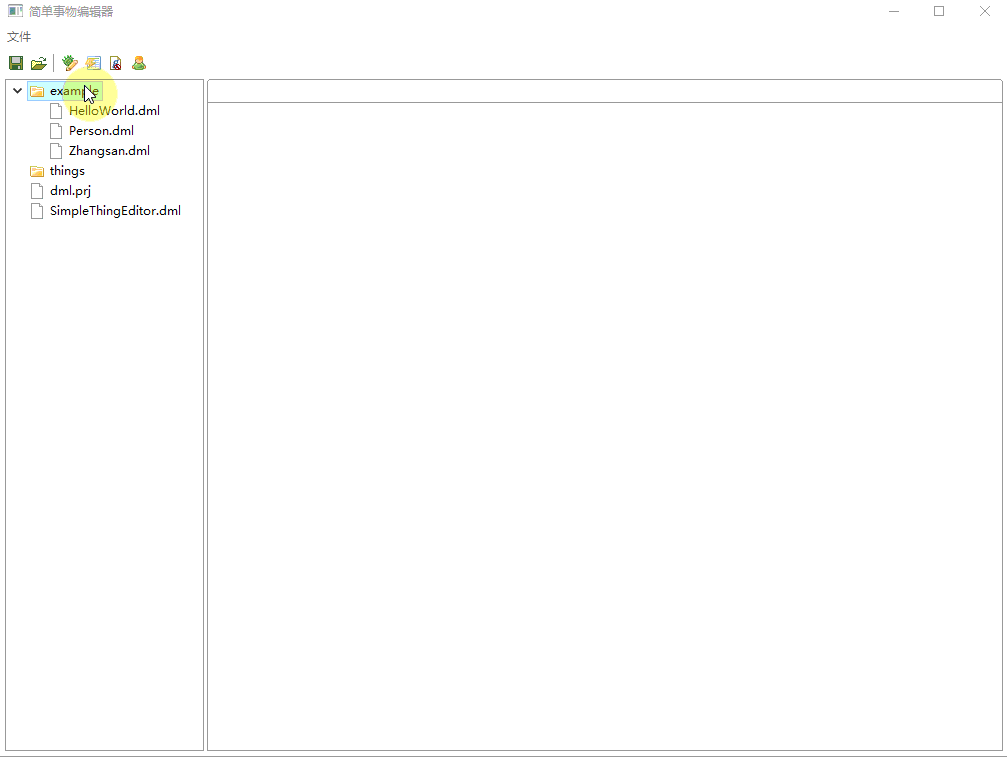Click the file icon beside Person.dml
This screenshot has width=1007, height=757.
pyautogui.click(x=57, y=131)
